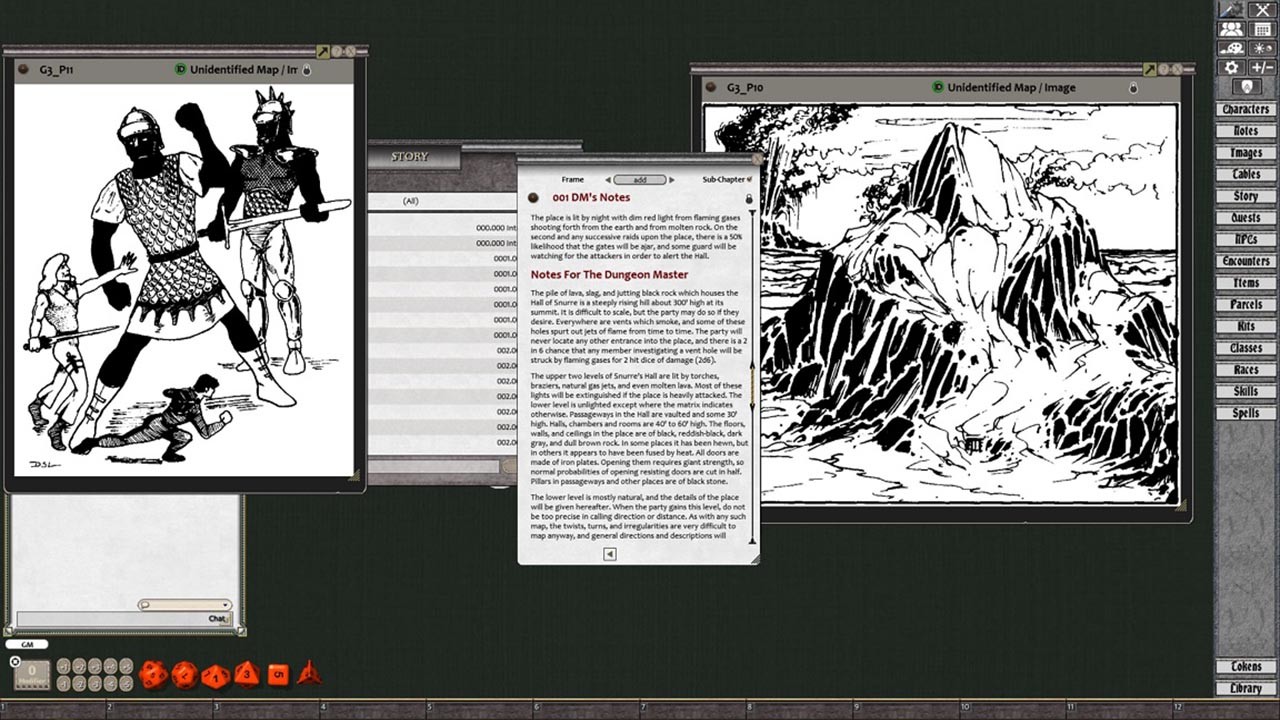
Task: Click the d20 die in dice tray
Action: pos(153,675)
